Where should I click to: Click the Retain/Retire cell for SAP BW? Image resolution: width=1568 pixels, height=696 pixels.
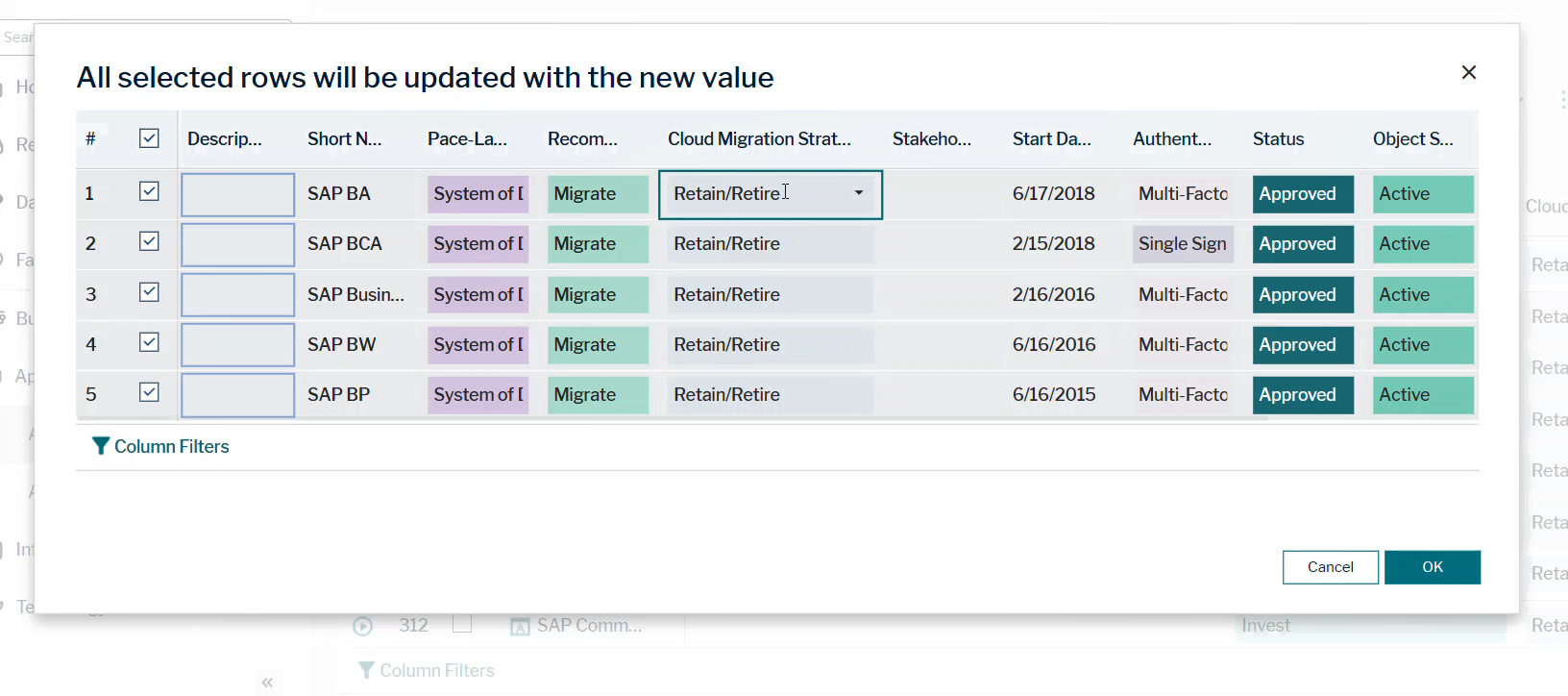coord(770,345)
